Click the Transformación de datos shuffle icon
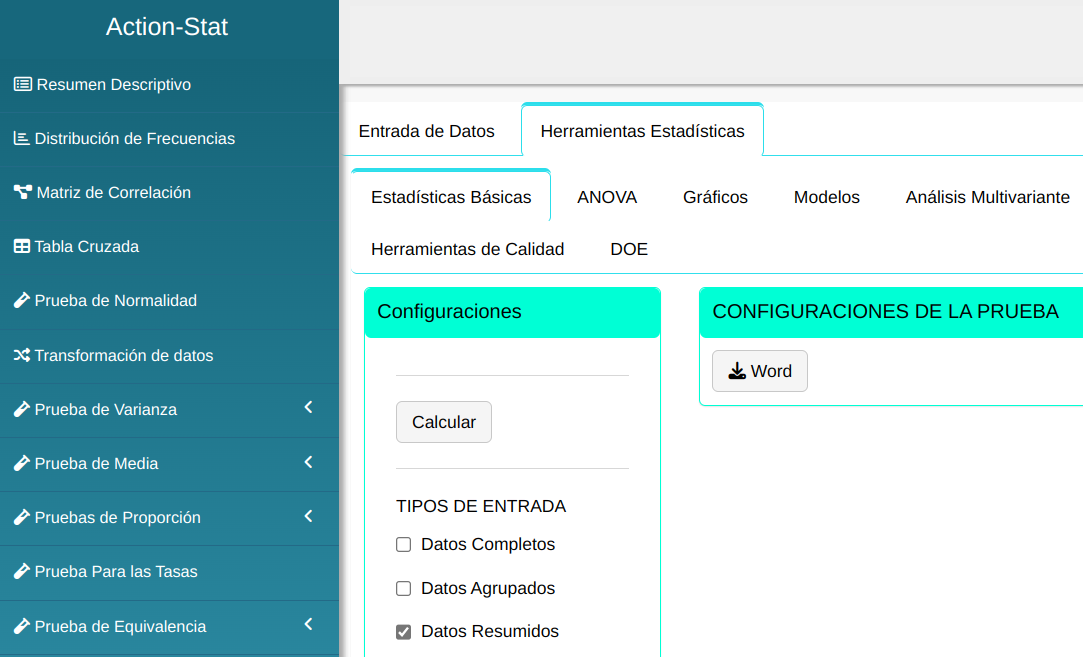This screenshot has height=657, width=1083. (21, 356)
